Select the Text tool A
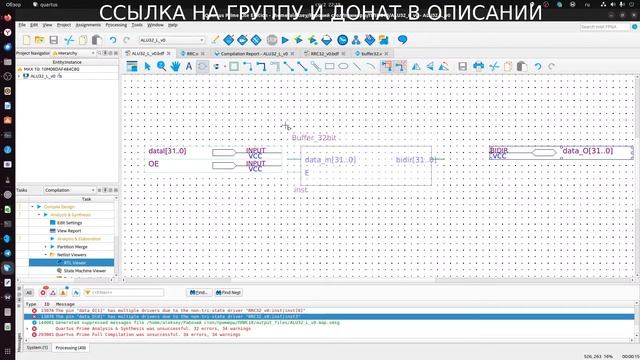Viewport: 640px width, 360px height. tap(189, 67)
